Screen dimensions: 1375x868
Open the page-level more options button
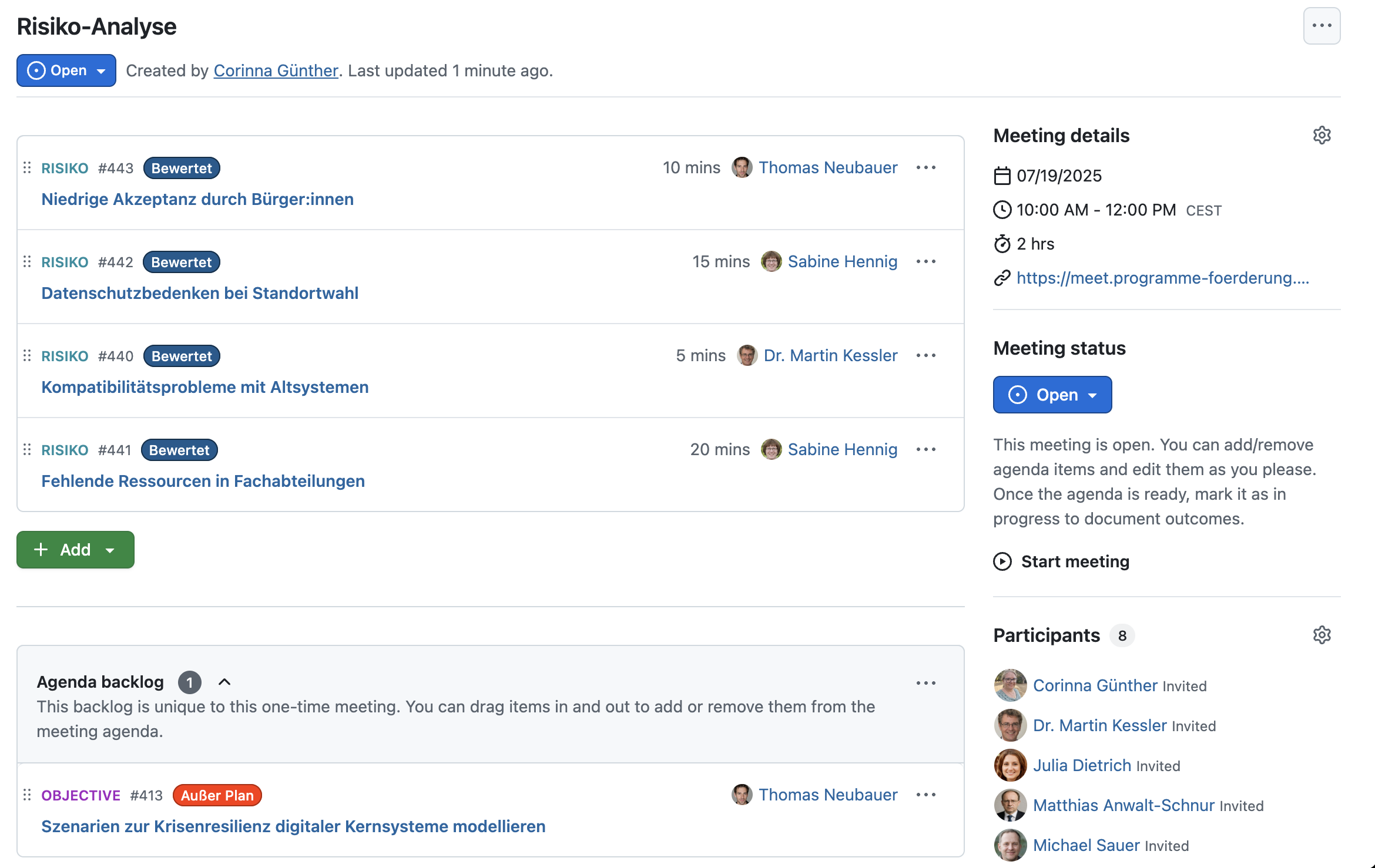coord(1322,26)
